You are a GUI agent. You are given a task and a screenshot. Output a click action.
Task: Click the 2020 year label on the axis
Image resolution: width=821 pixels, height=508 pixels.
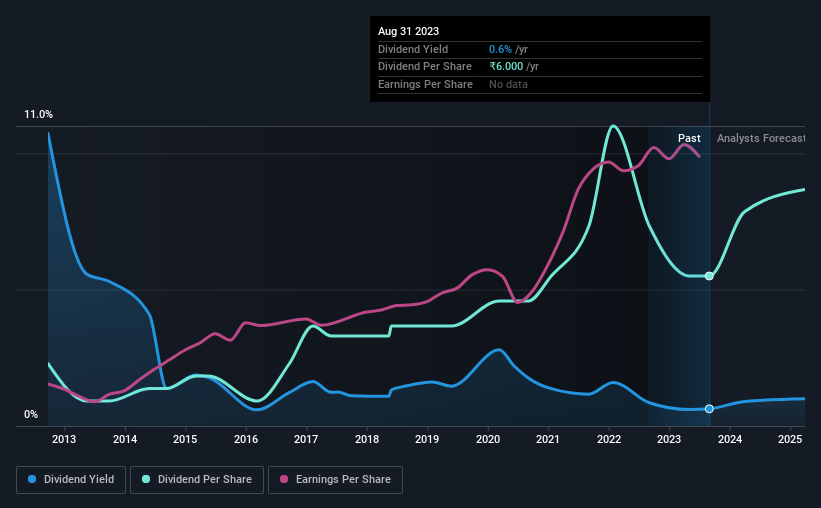coord(487,439)
